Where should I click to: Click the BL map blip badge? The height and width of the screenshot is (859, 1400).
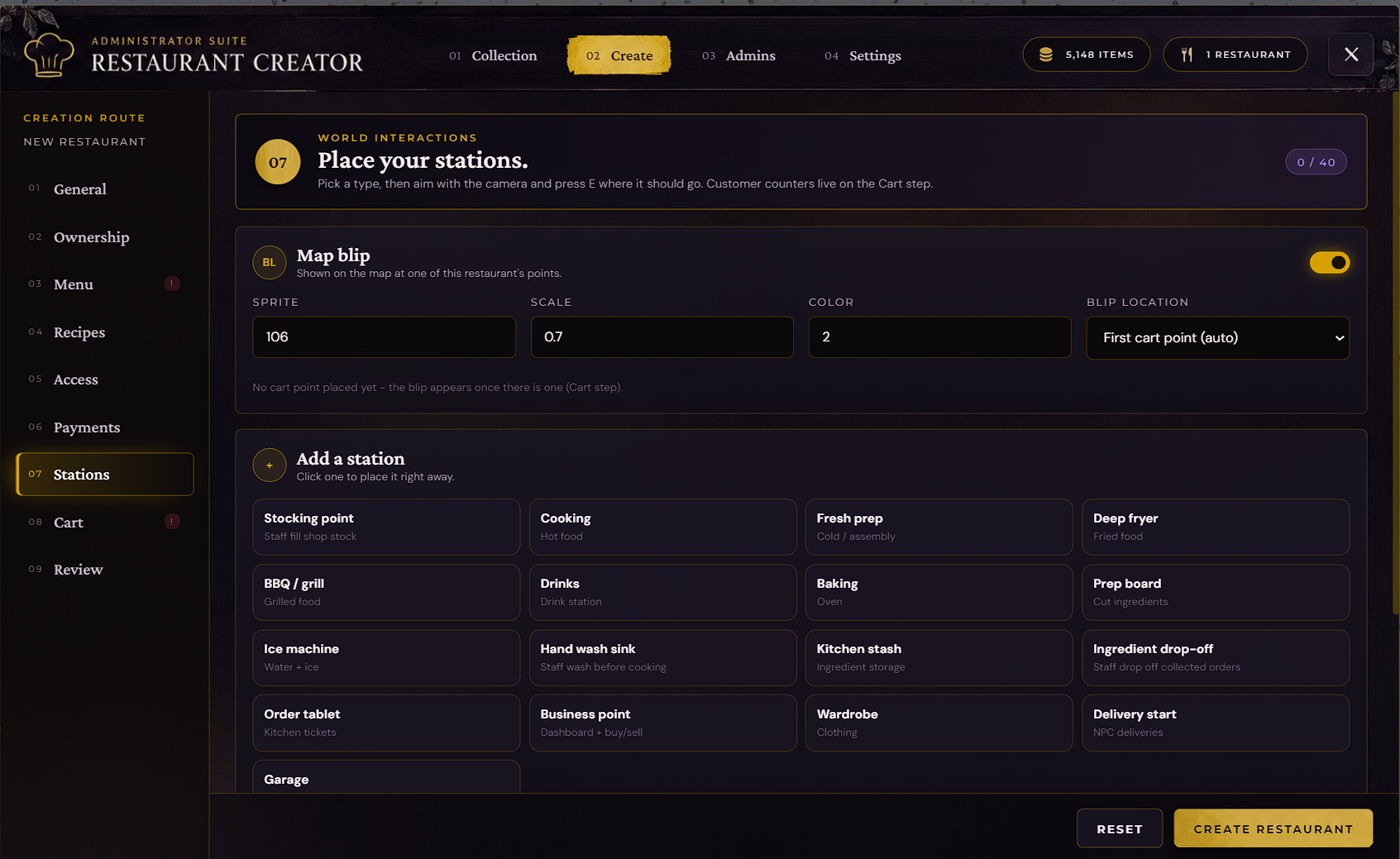click(270, 263)
